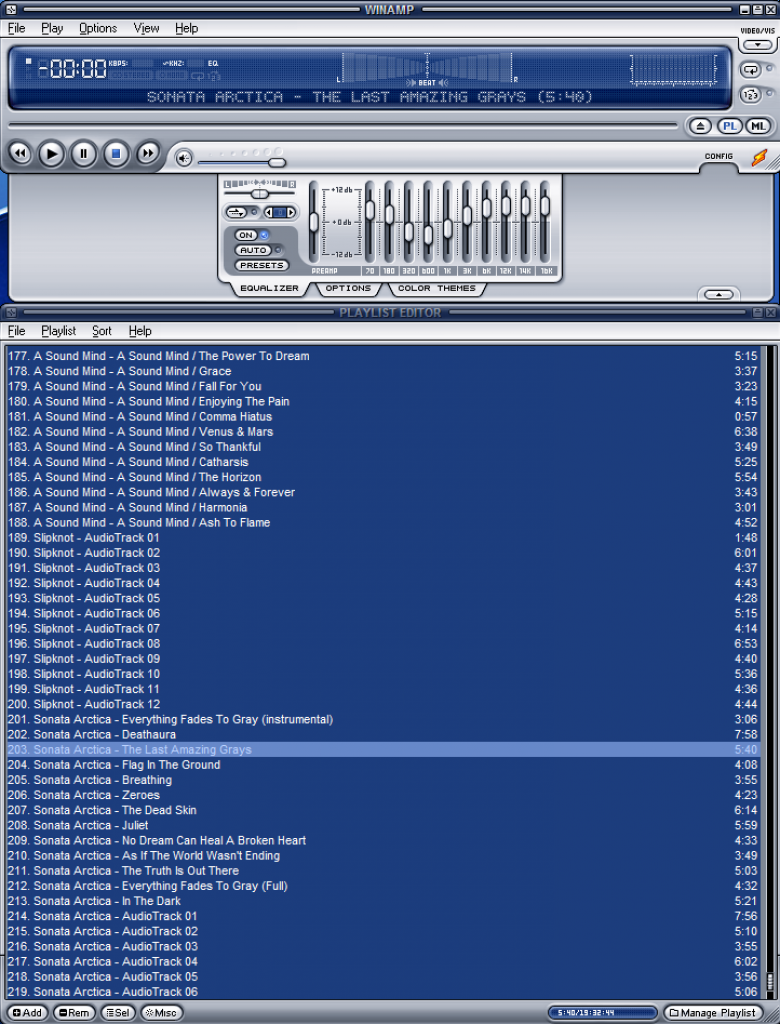
Task: Click the Sel selection button
Action: 118,1013
